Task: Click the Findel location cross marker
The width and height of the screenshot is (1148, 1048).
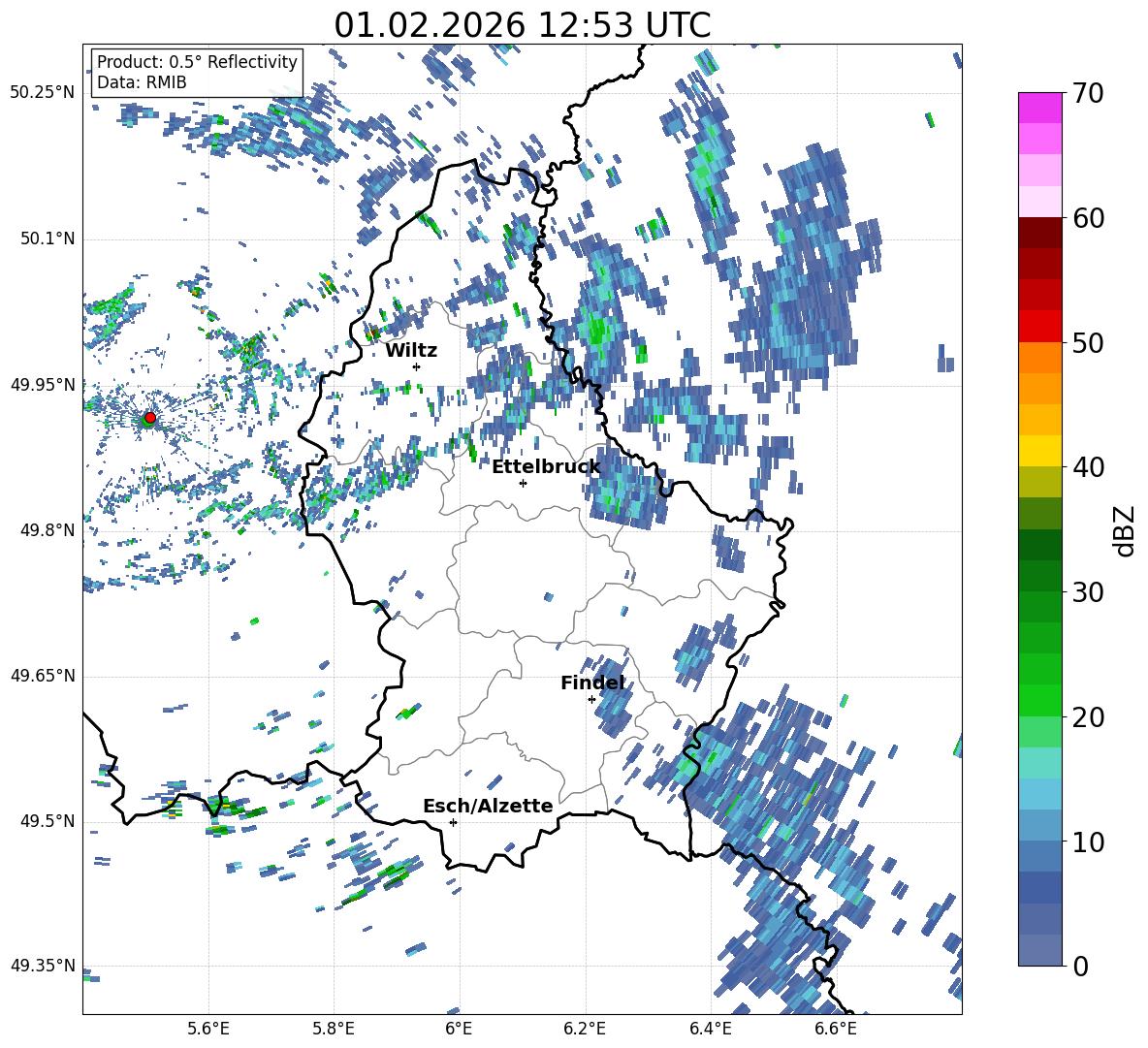Action: [591, 700]
